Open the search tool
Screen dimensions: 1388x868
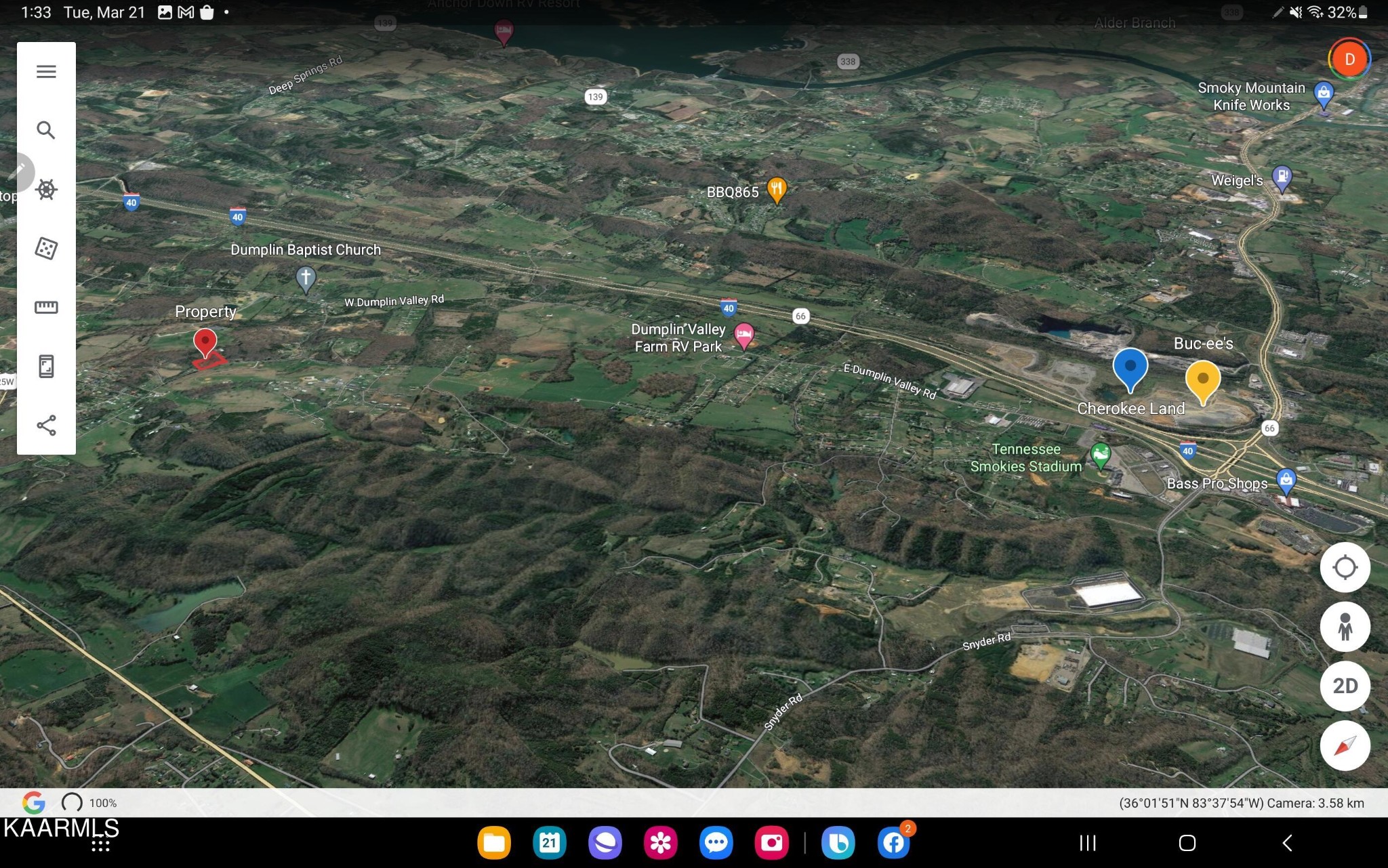click(46, 130)
